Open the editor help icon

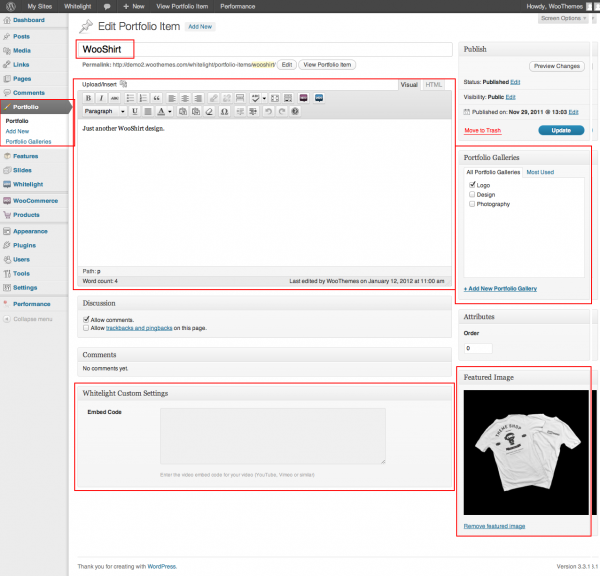tap(295, 111)
